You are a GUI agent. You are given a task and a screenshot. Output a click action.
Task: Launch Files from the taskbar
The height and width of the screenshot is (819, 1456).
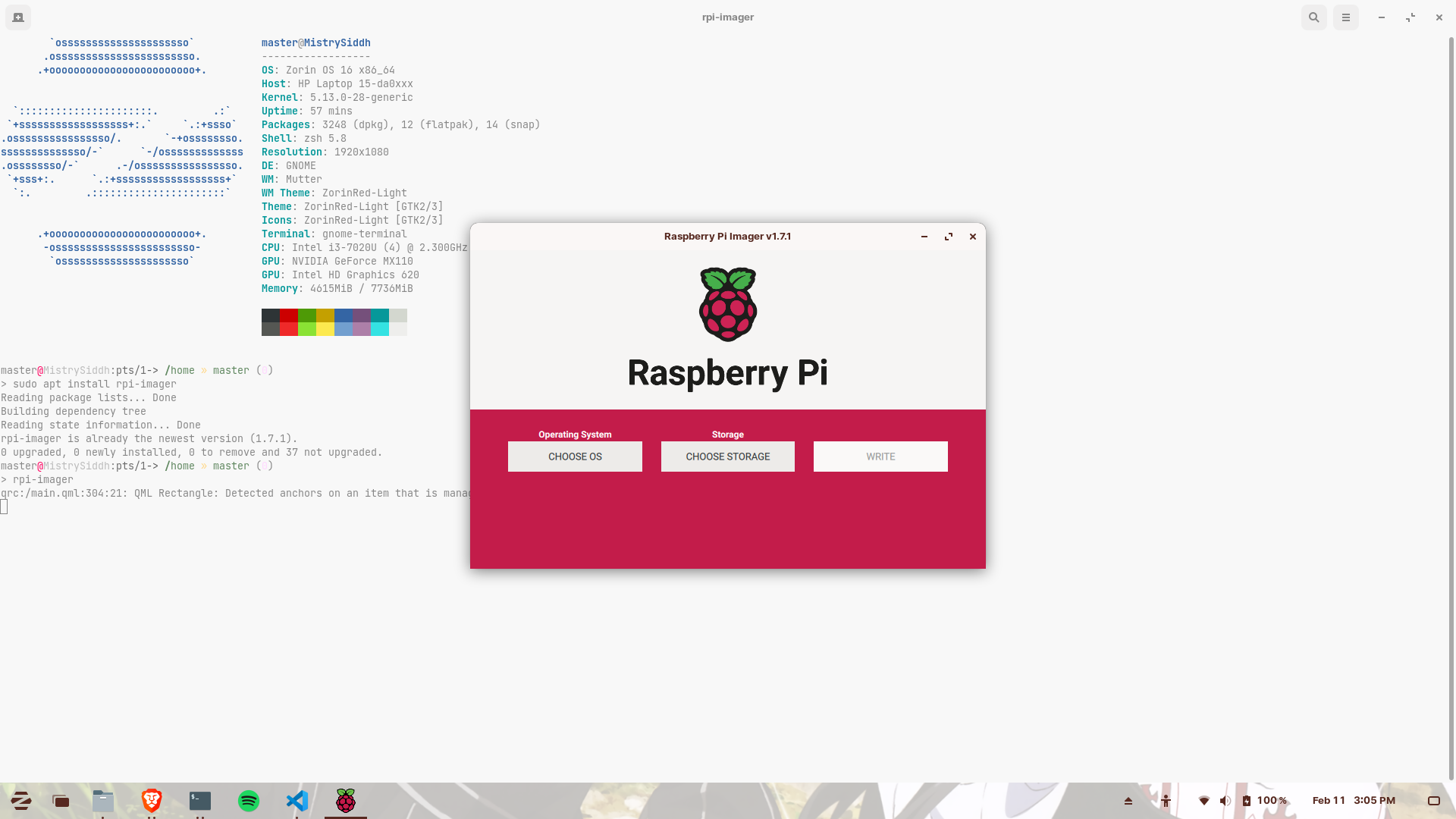[x=103, y=801]
